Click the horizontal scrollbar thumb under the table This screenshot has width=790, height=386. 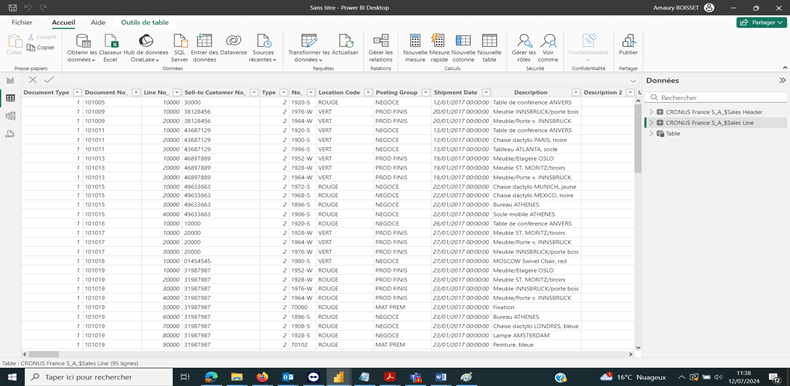click(43, 354)
